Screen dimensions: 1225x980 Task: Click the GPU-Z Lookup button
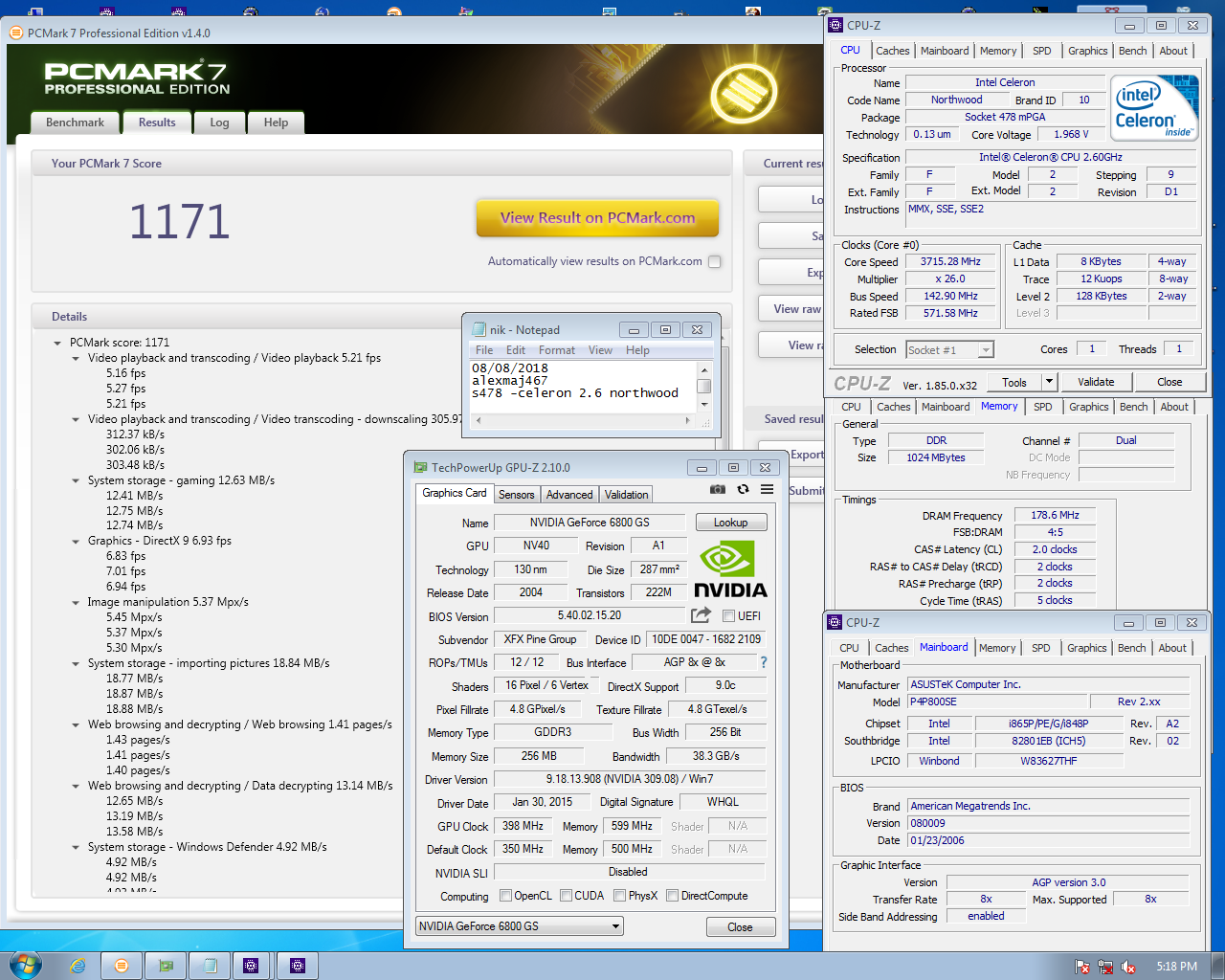click(x=731, y=523)
